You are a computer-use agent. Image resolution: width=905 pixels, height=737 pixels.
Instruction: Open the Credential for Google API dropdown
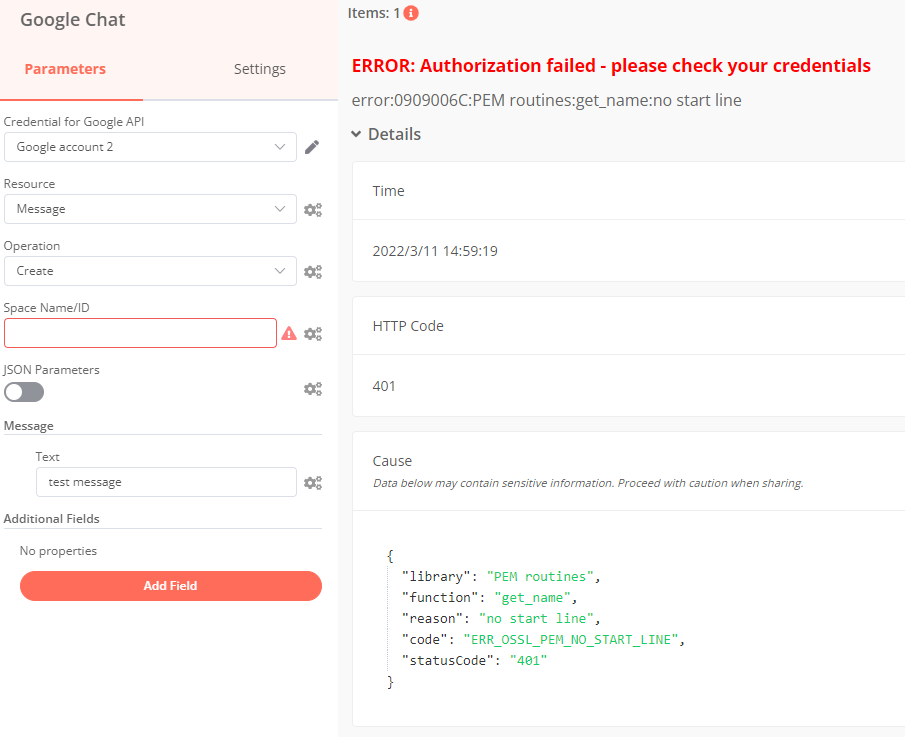pyautogui.click(x=150, y=147)
